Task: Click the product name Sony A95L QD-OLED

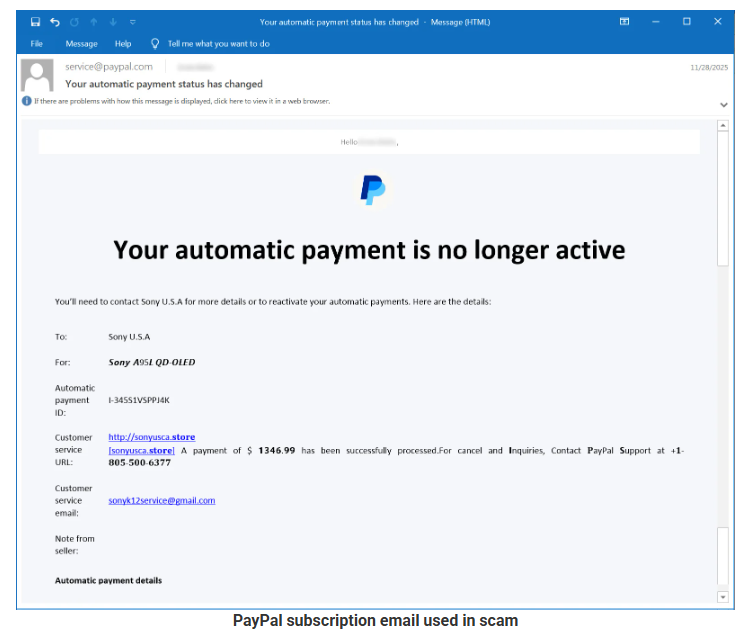Action: click(152, 362)
